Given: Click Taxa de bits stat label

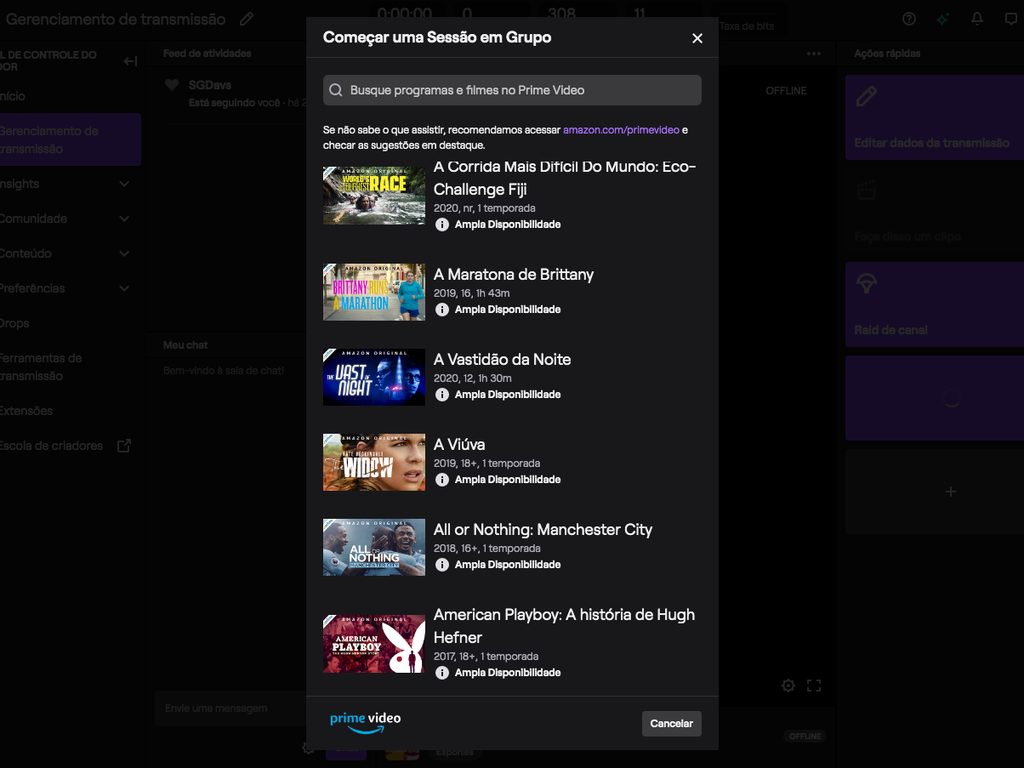Looking at the screenshot, I should tap(746, 26).
